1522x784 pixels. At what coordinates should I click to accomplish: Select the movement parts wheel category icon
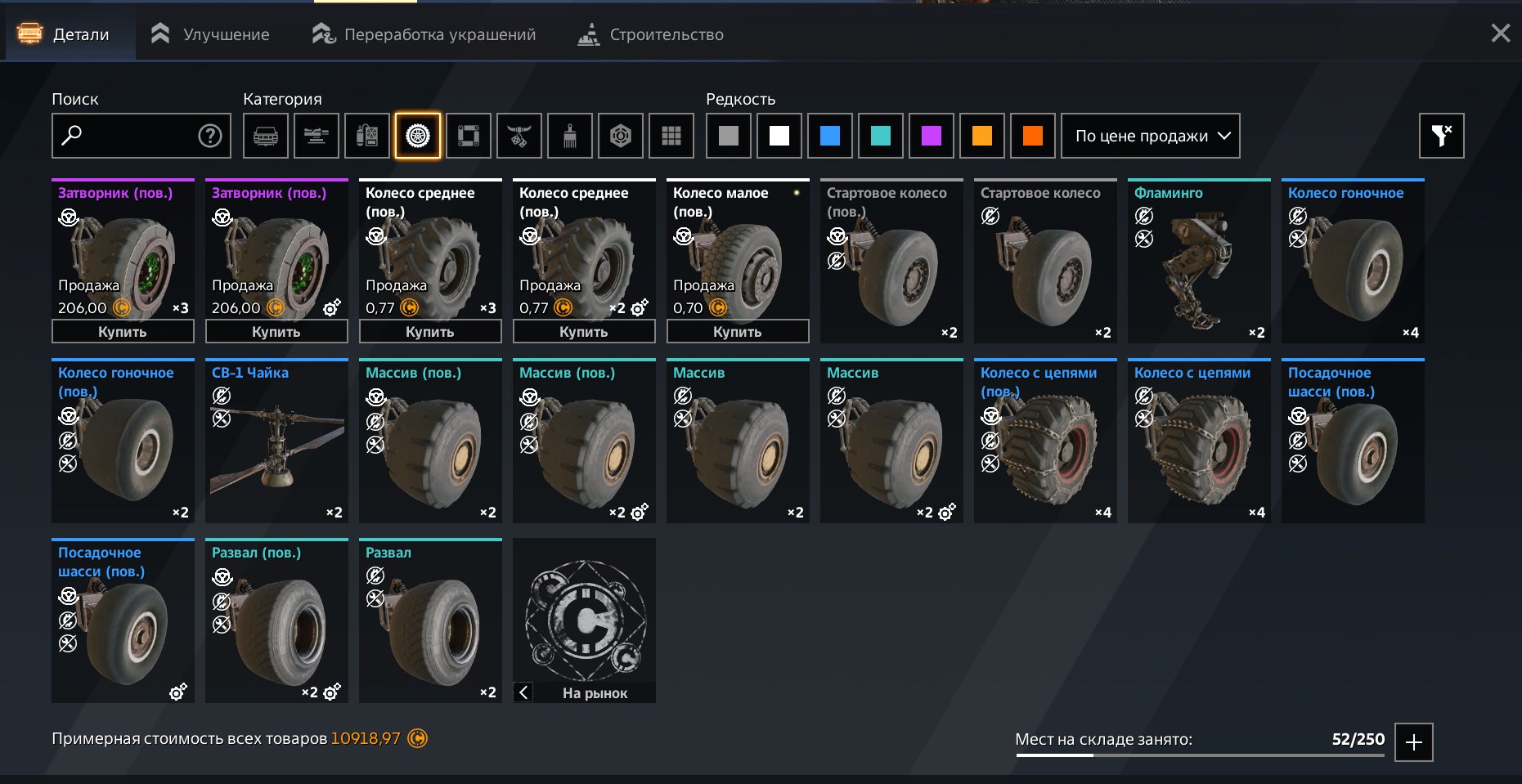(x=418, y=136)
